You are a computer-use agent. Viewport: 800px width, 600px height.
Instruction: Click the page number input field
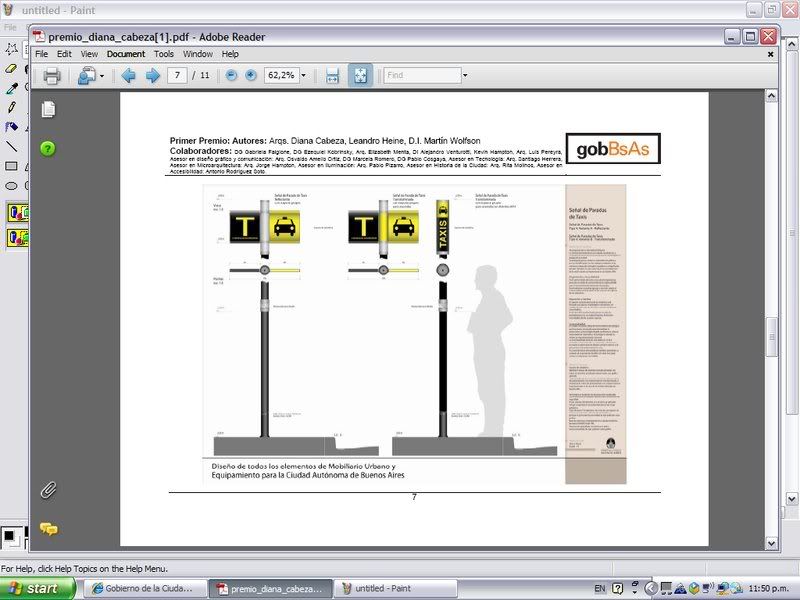point(179,76)
